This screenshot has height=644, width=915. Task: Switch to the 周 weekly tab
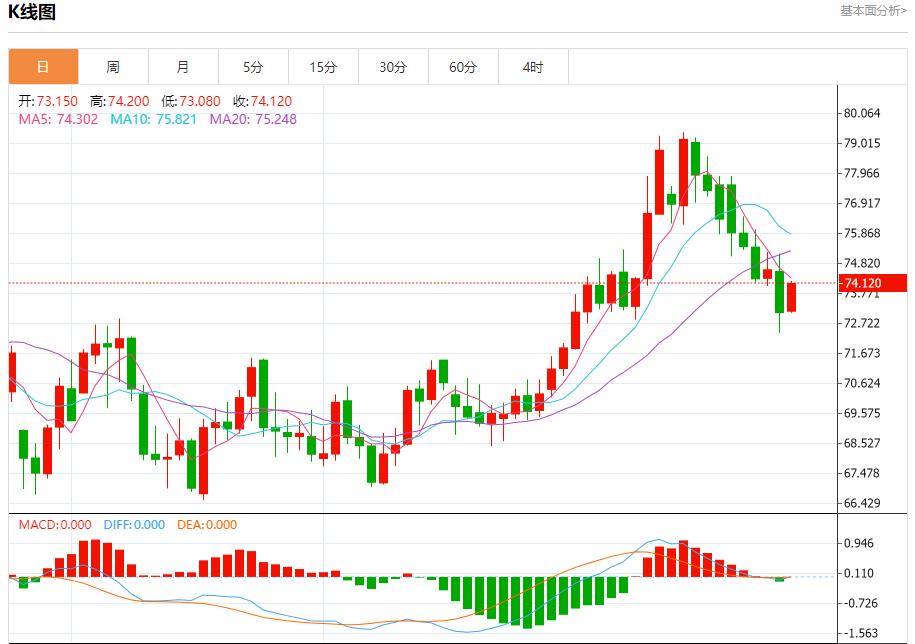pos(113,66)
